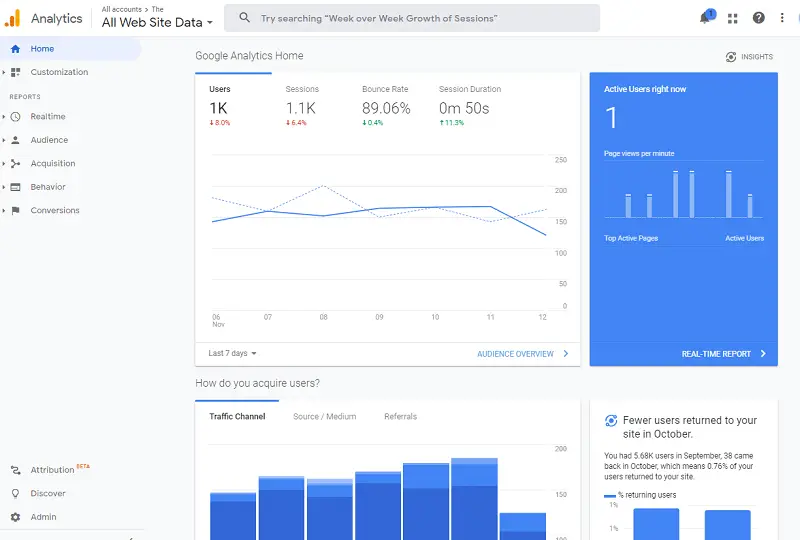Image resolution: width=800 pixels, height=540 pixels.
Task: Select the Sessions metric tab
Action: tap(310, 106)
